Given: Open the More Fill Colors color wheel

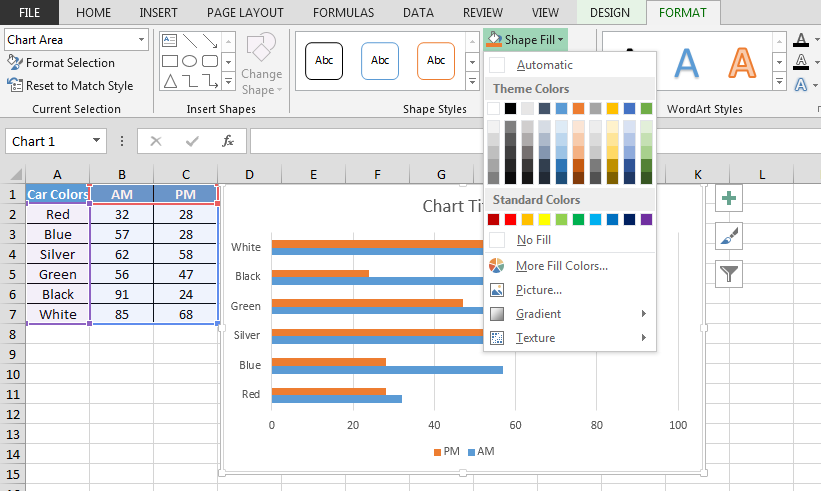Looking at the screenshot, I should pos(497,266).
